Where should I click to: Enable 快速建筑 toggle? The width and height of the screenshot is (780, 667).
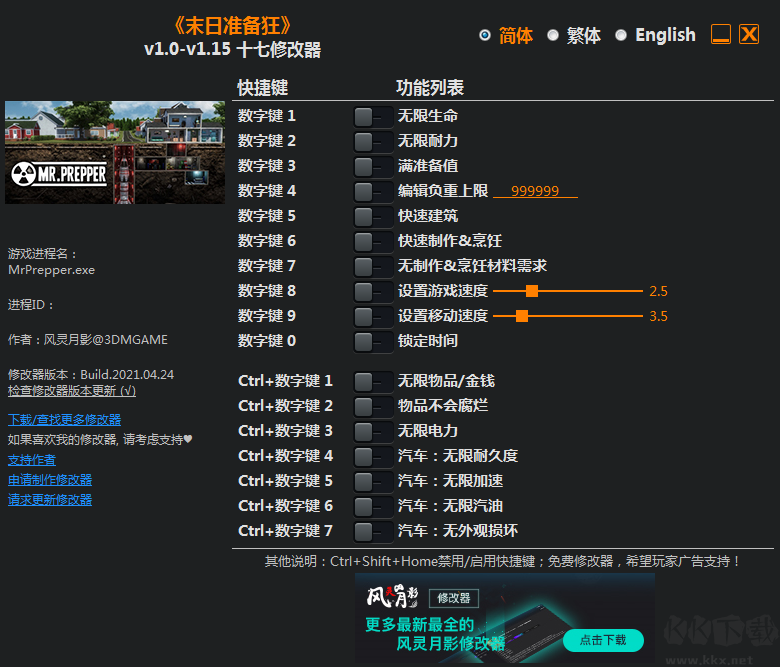point(373,217)
